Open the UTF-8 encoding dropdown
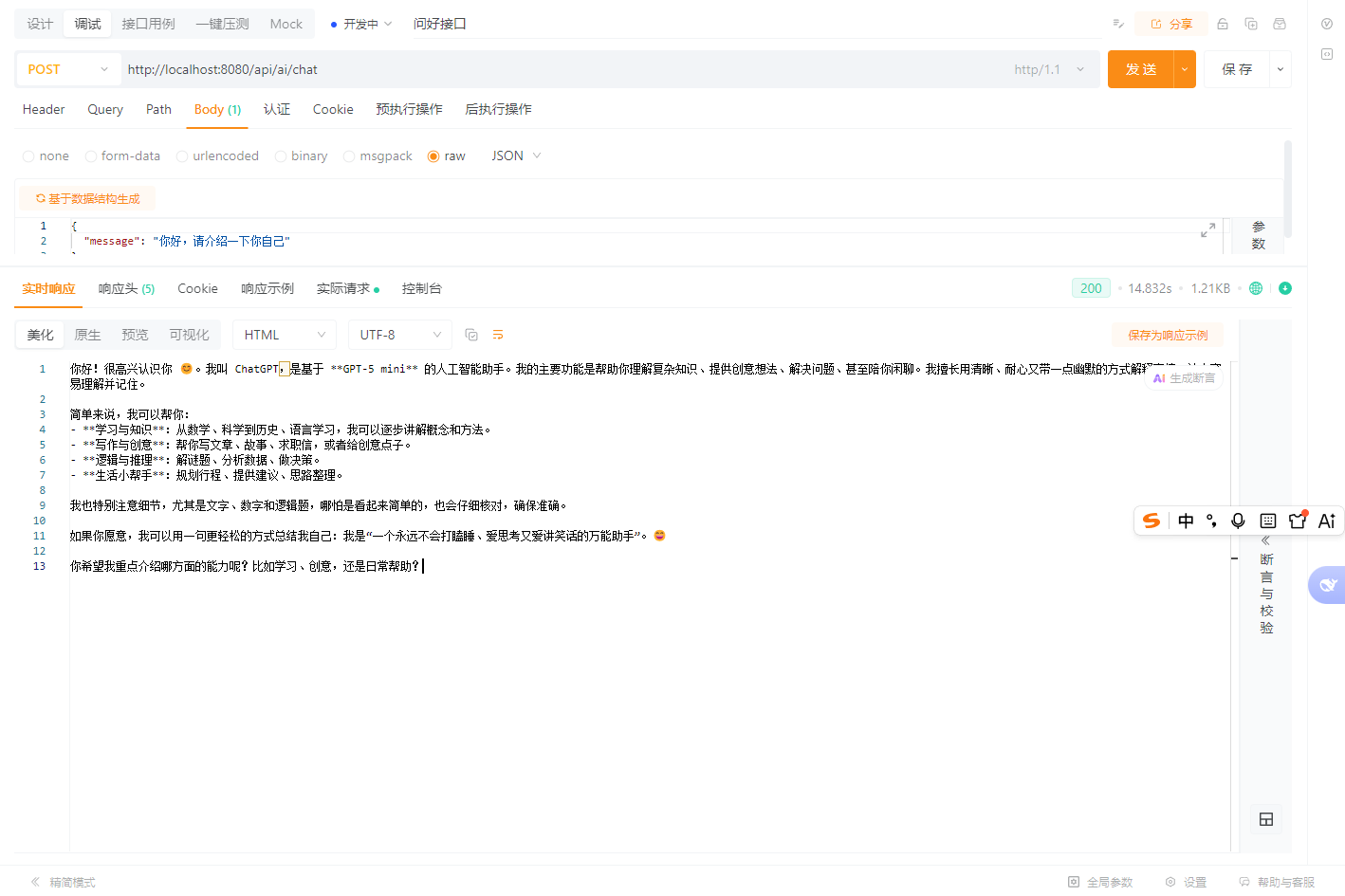This screenshot has height=896, width=1345. pos(400,335)
